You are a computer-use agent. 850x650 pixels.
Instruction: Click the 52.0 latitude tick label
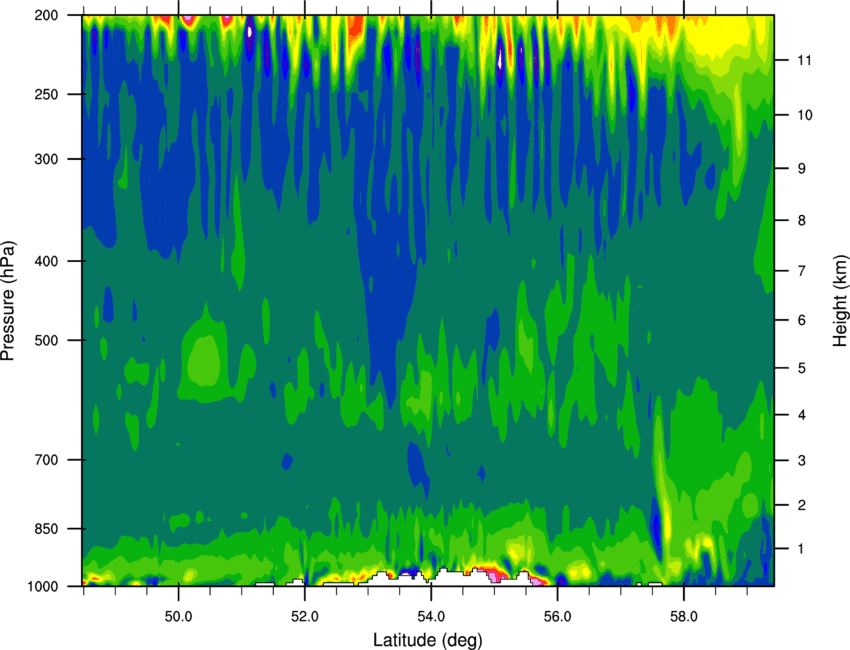[305, 617]
